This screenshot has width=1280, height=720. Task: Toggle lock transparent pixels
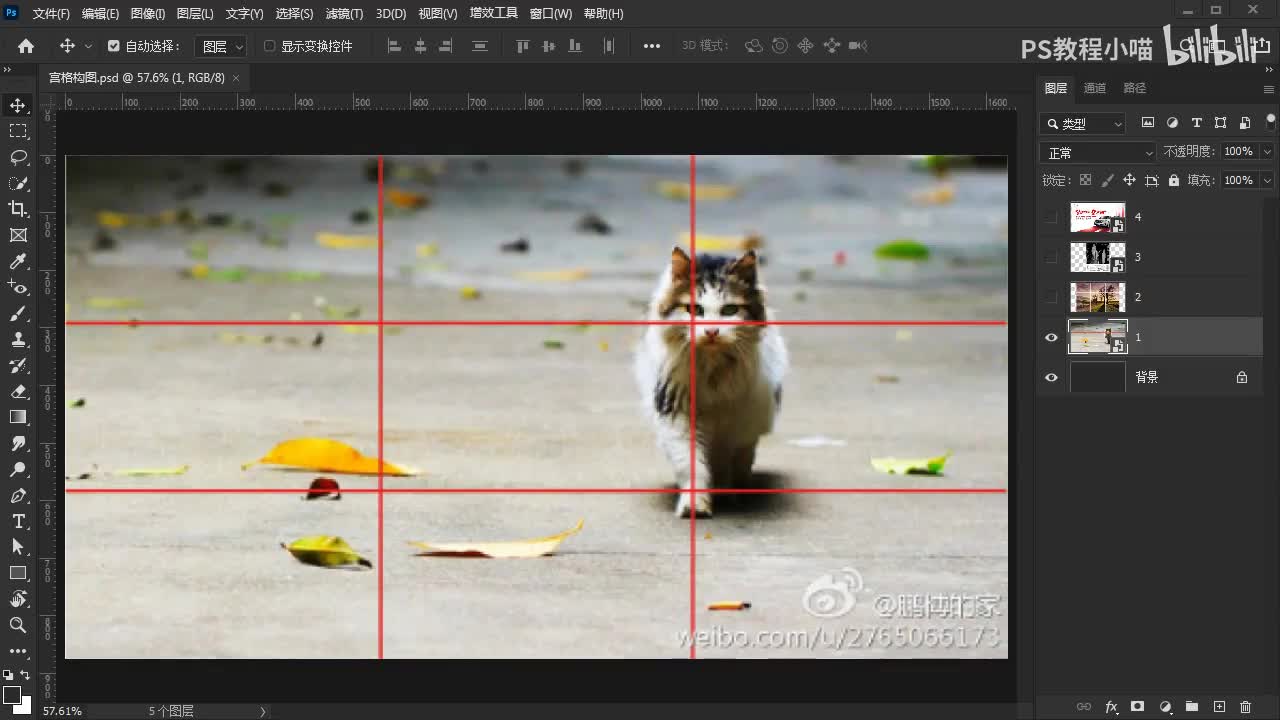[x=1085, y=180]
